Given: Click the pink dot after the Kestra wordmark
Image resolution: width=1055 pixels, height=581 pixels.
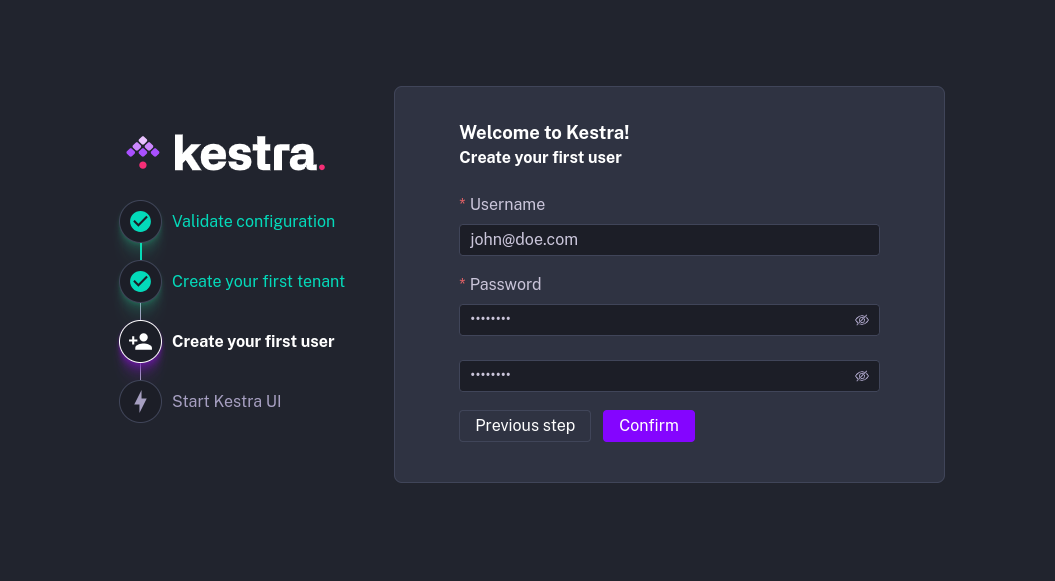Looking at the screenshot, I should pos(320,165).
